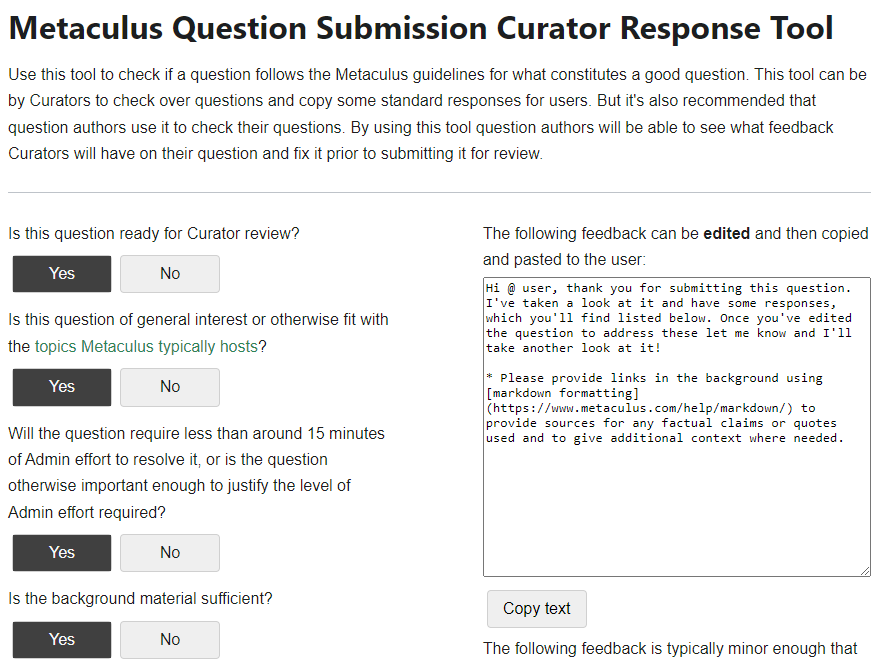The image size is (890, 666).
Task: Click Yes for question ready for Curator review
Action: point(61,273)
